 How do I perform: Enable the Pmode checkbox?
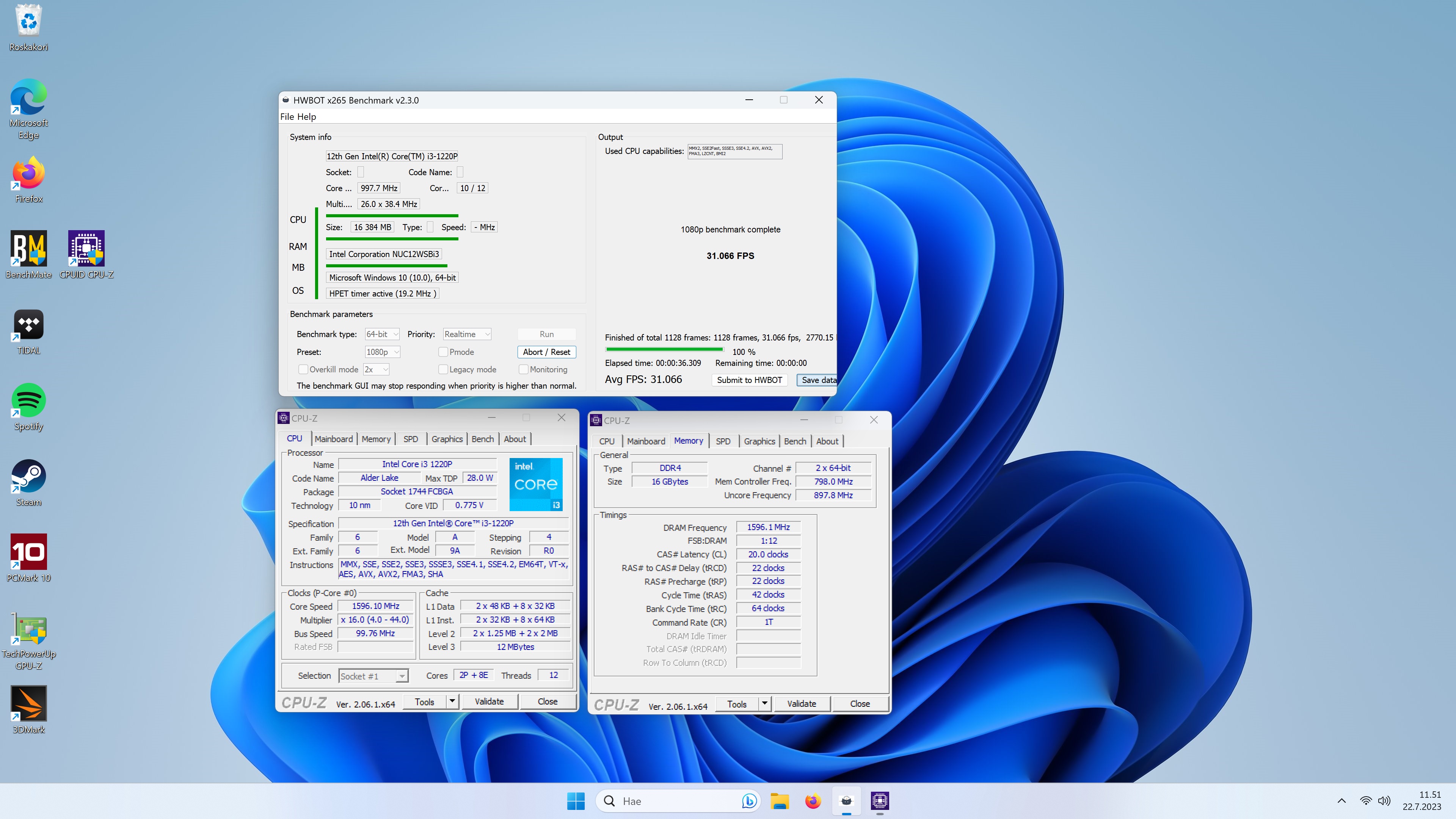443,351
